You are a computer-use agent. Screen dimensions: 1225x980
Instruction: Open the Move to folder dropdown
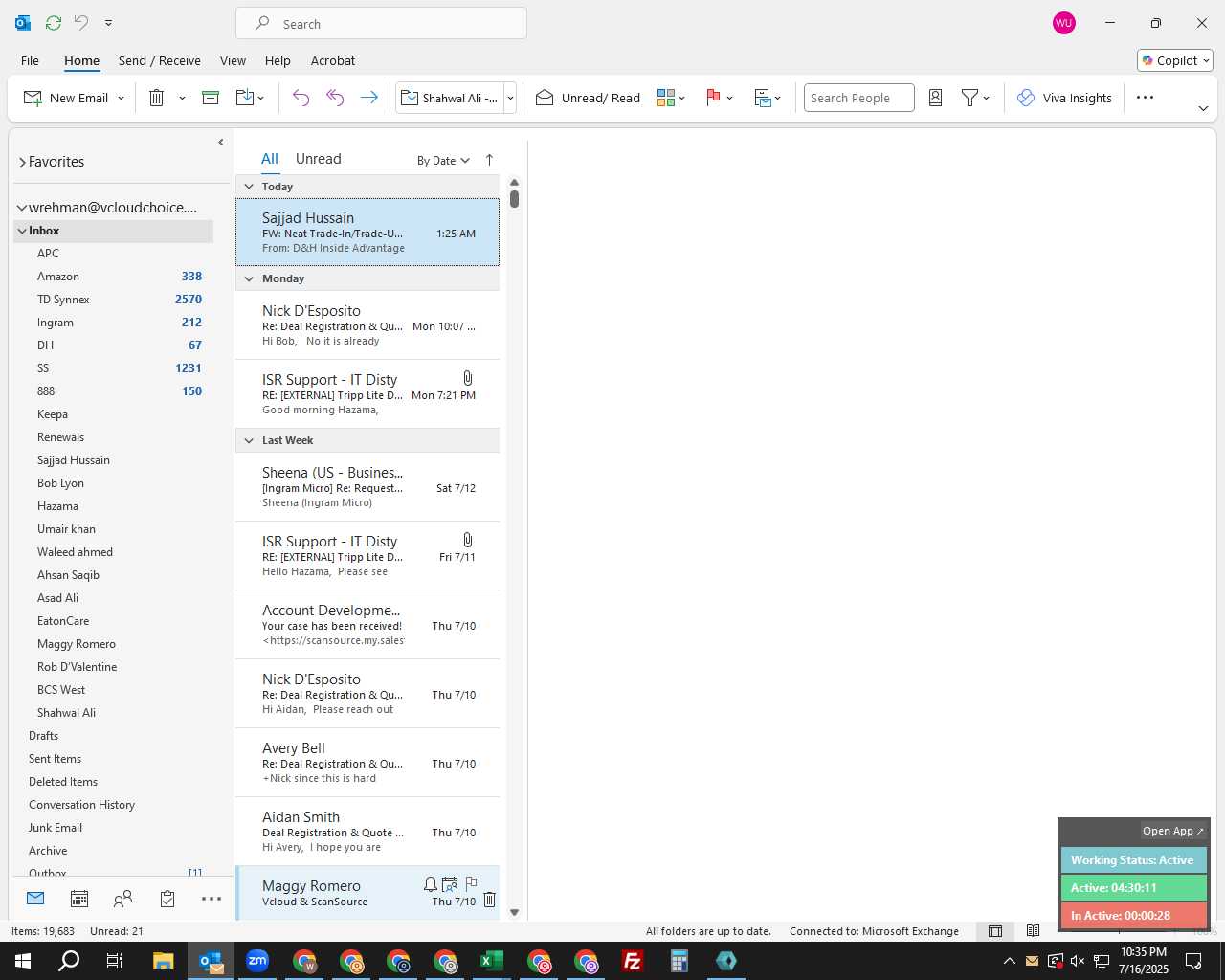pos(249,98)
